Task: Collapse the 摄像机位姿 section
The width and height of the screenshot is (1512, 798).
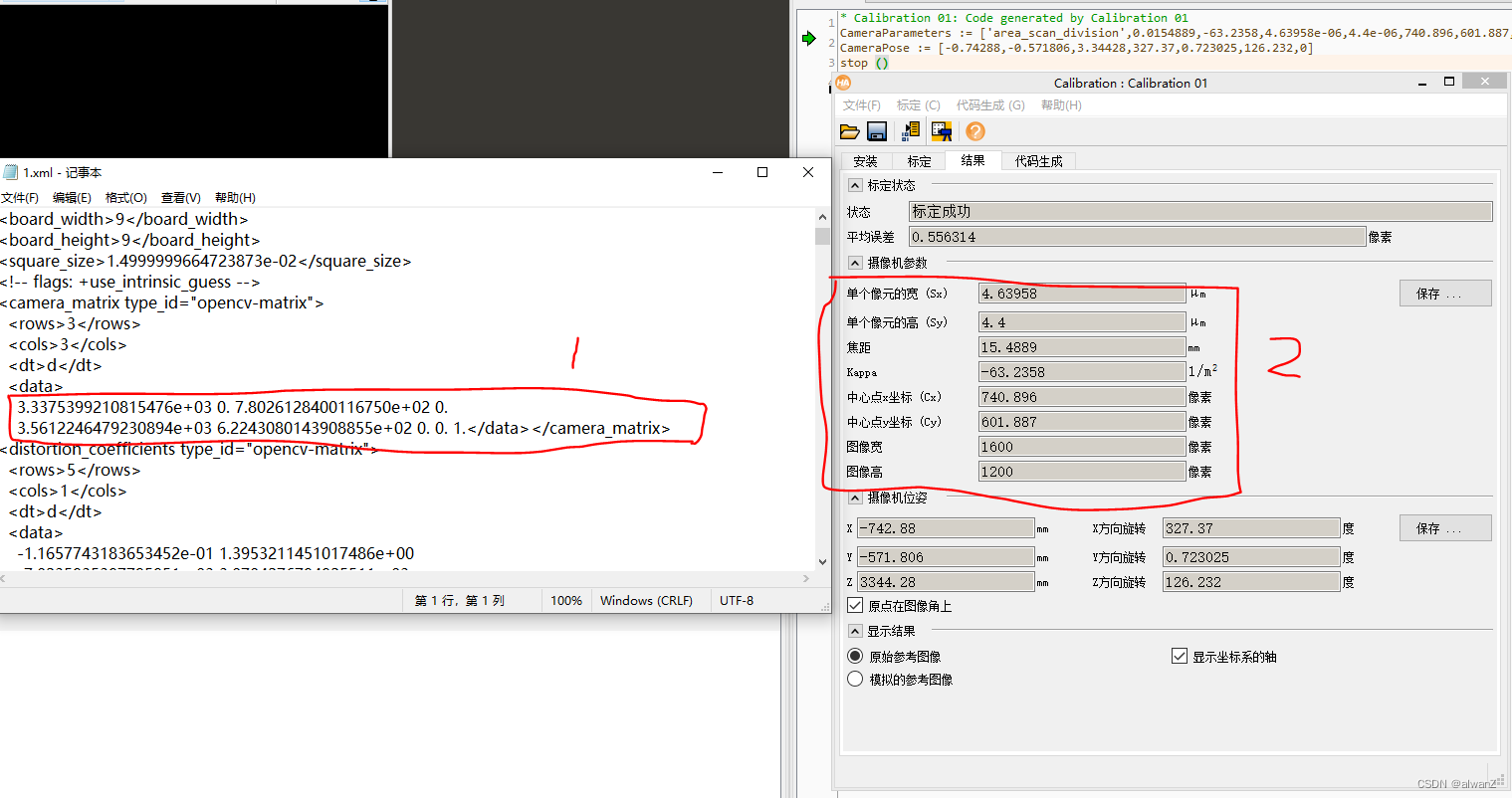Action: point(854,498)
